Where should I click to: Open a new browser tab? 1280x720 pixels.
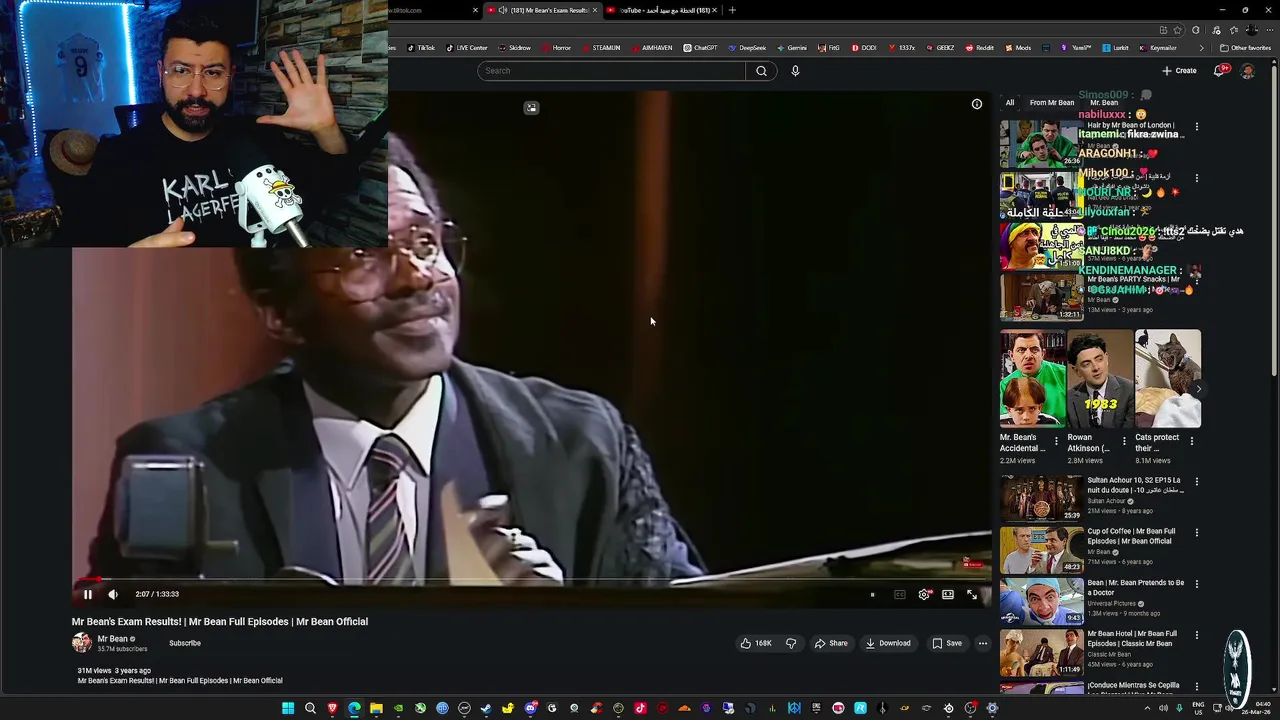[732, 10]
